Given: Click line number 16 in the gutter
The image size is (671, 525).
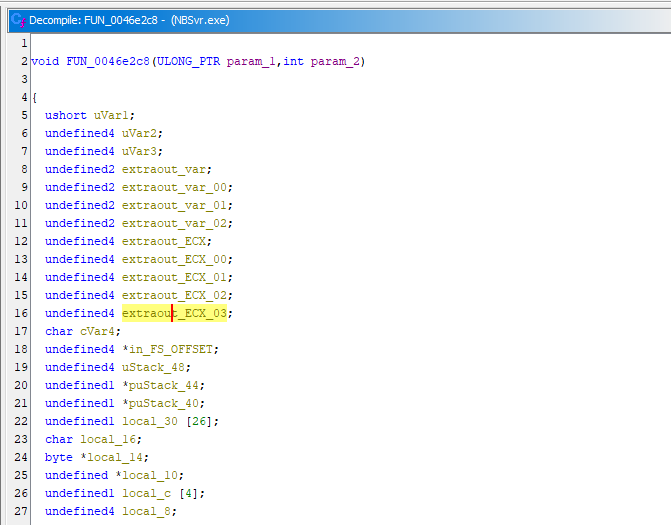Looking at the screenshot, I should [21, 314].
